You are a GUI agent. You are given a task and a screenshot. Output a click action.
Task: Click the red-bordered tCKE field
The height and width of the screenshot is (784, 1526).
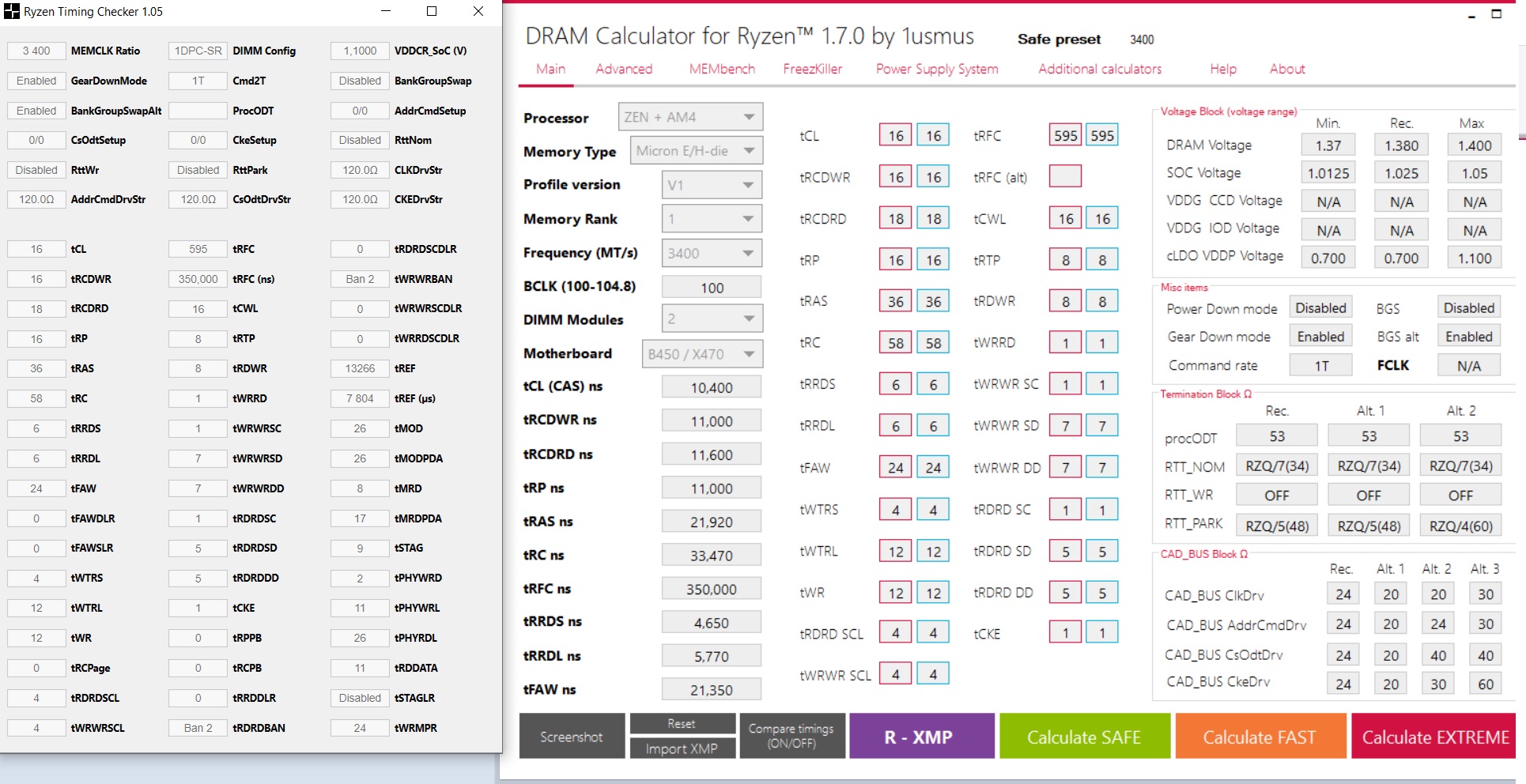coord(1066,632)
